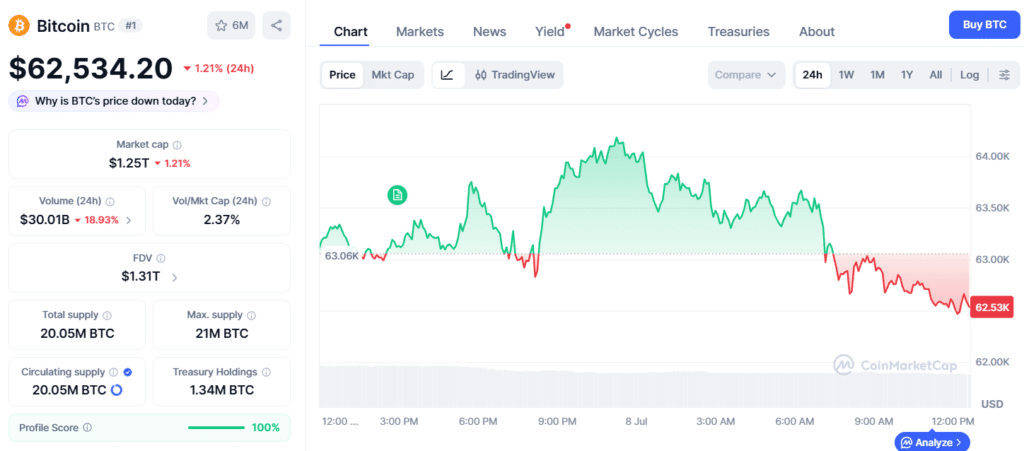Click the green document news marker on chart

(x=397, y=194)
